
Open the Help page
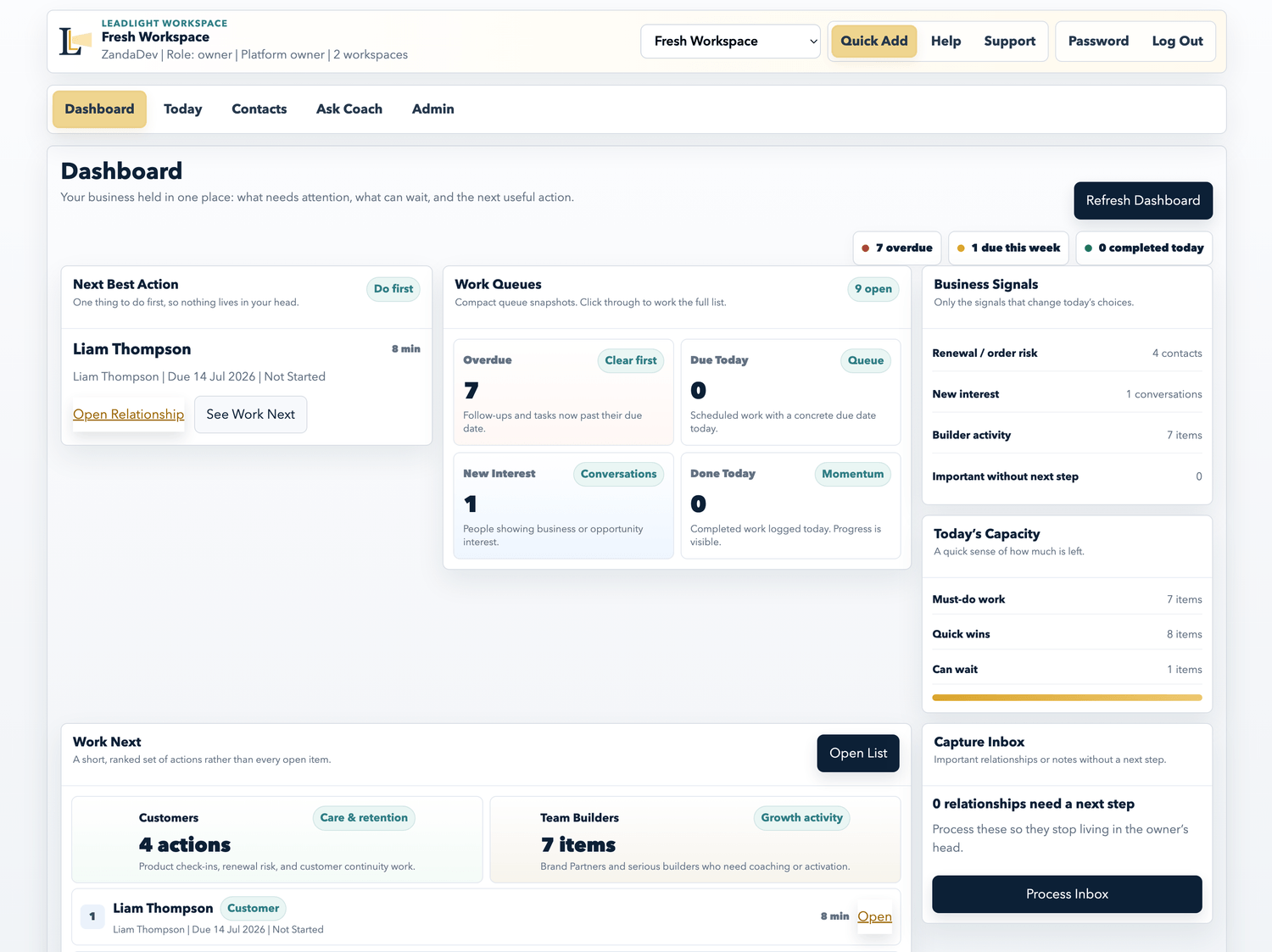tap(946, 41)
